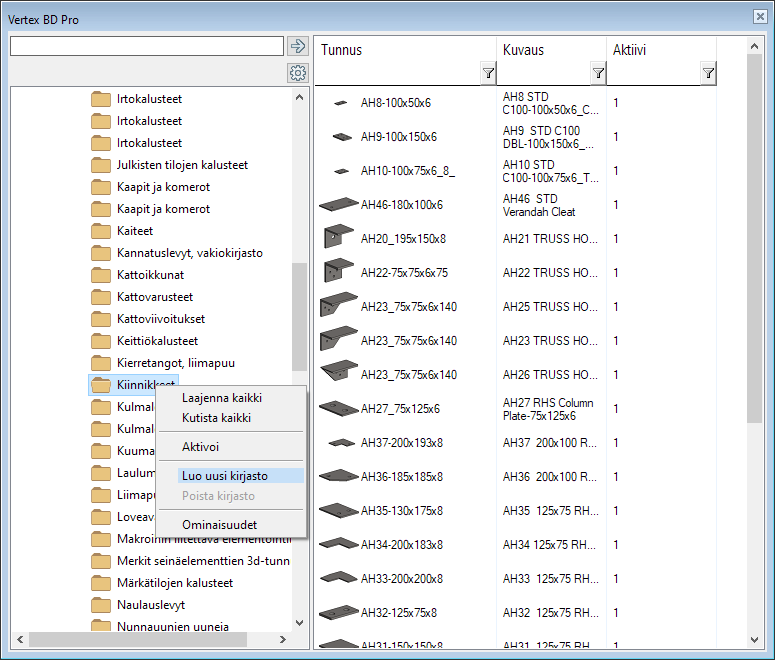Screen dimensions: 775x660
Task: Click the Kattoikkunat folder icon
Action: pyautogui.click(x=100, y=275)
